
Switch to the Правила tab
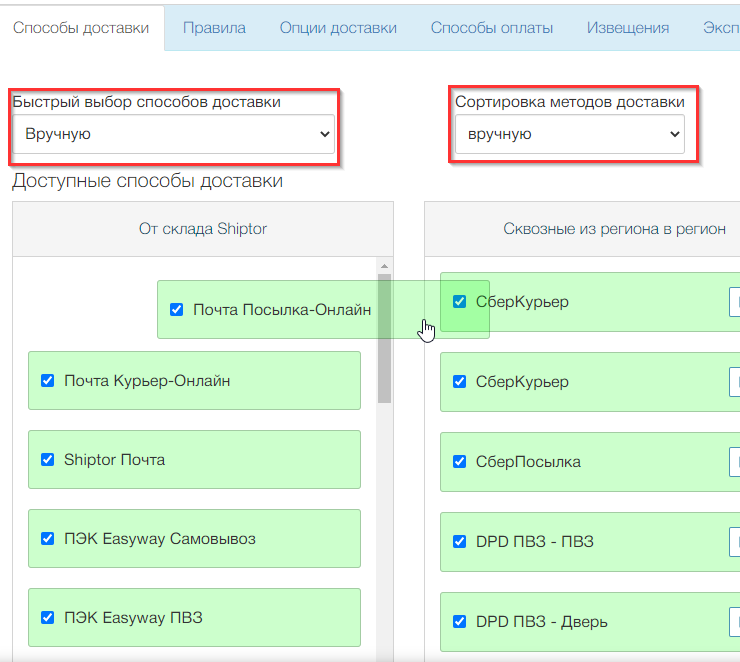pos(214,28)
